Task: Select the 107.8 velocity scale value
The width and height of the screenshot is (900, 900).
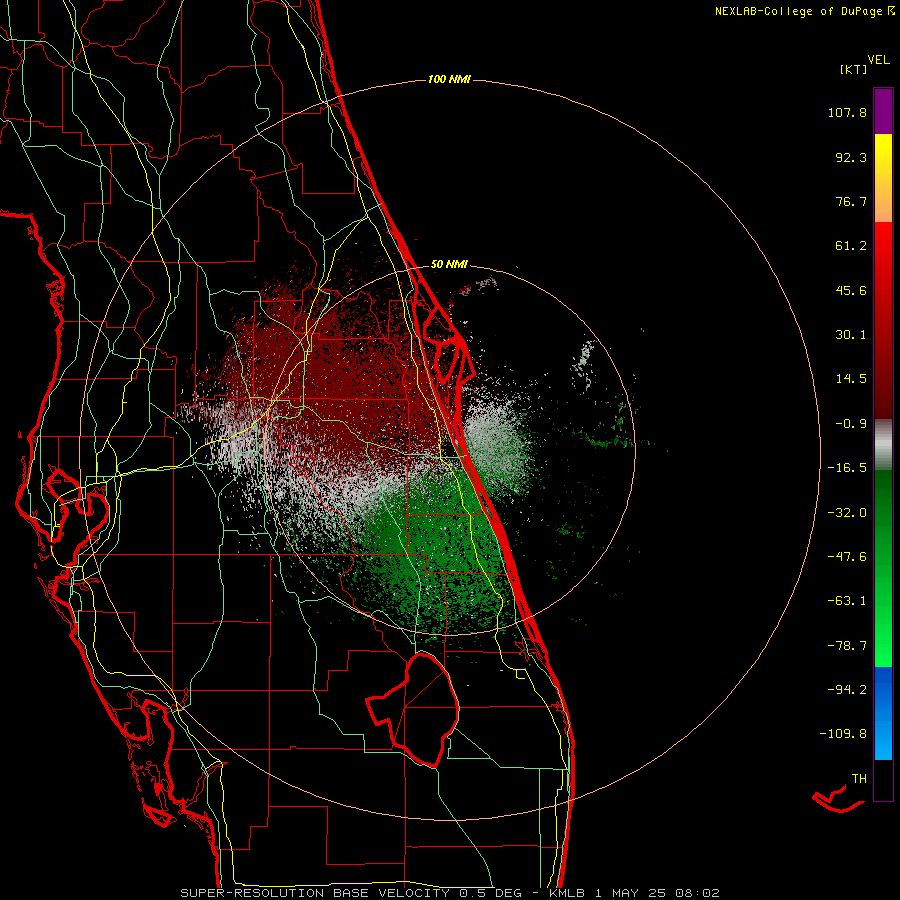Action: tap(847, 112)
